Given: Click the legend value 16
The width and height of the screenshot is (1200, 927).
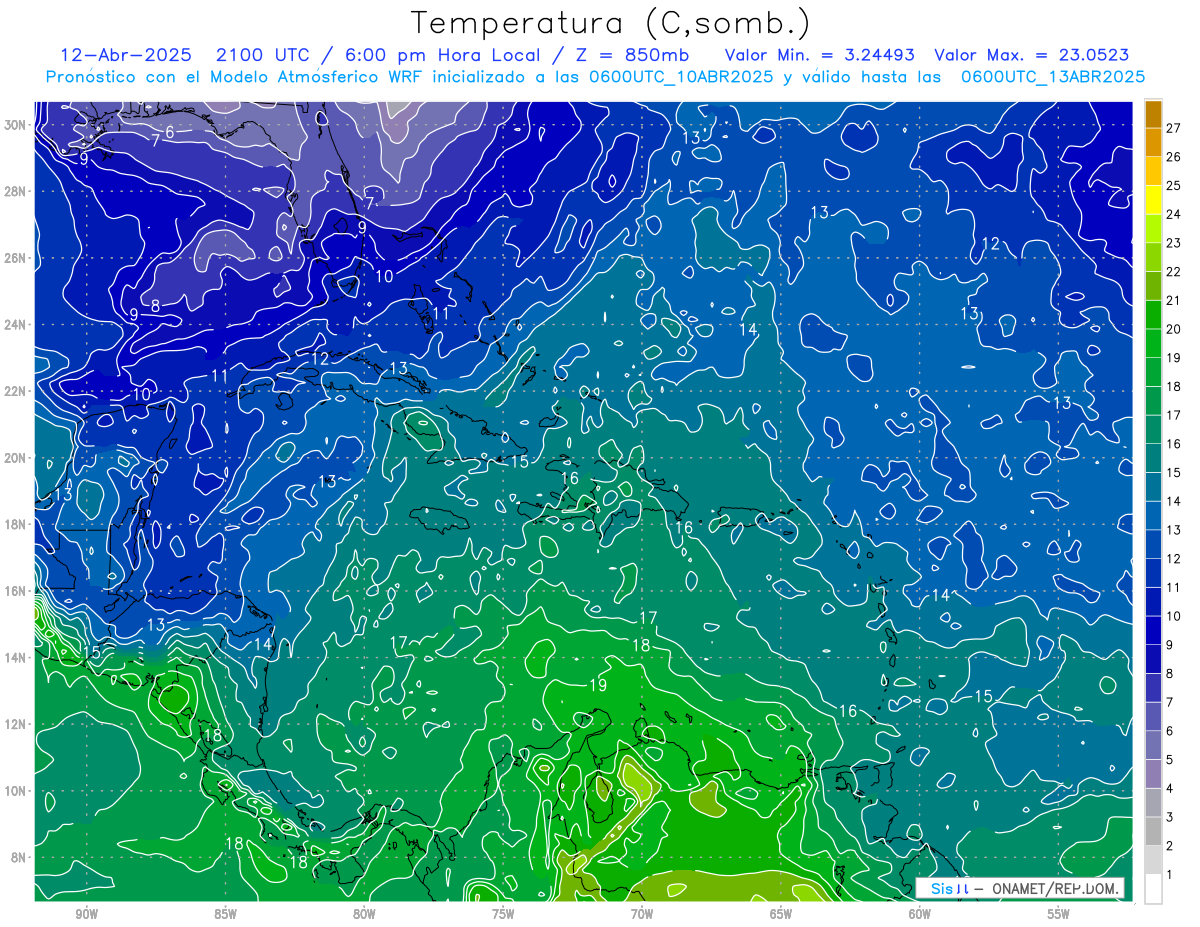Looking at the screenshot, I should point(1173,444).
